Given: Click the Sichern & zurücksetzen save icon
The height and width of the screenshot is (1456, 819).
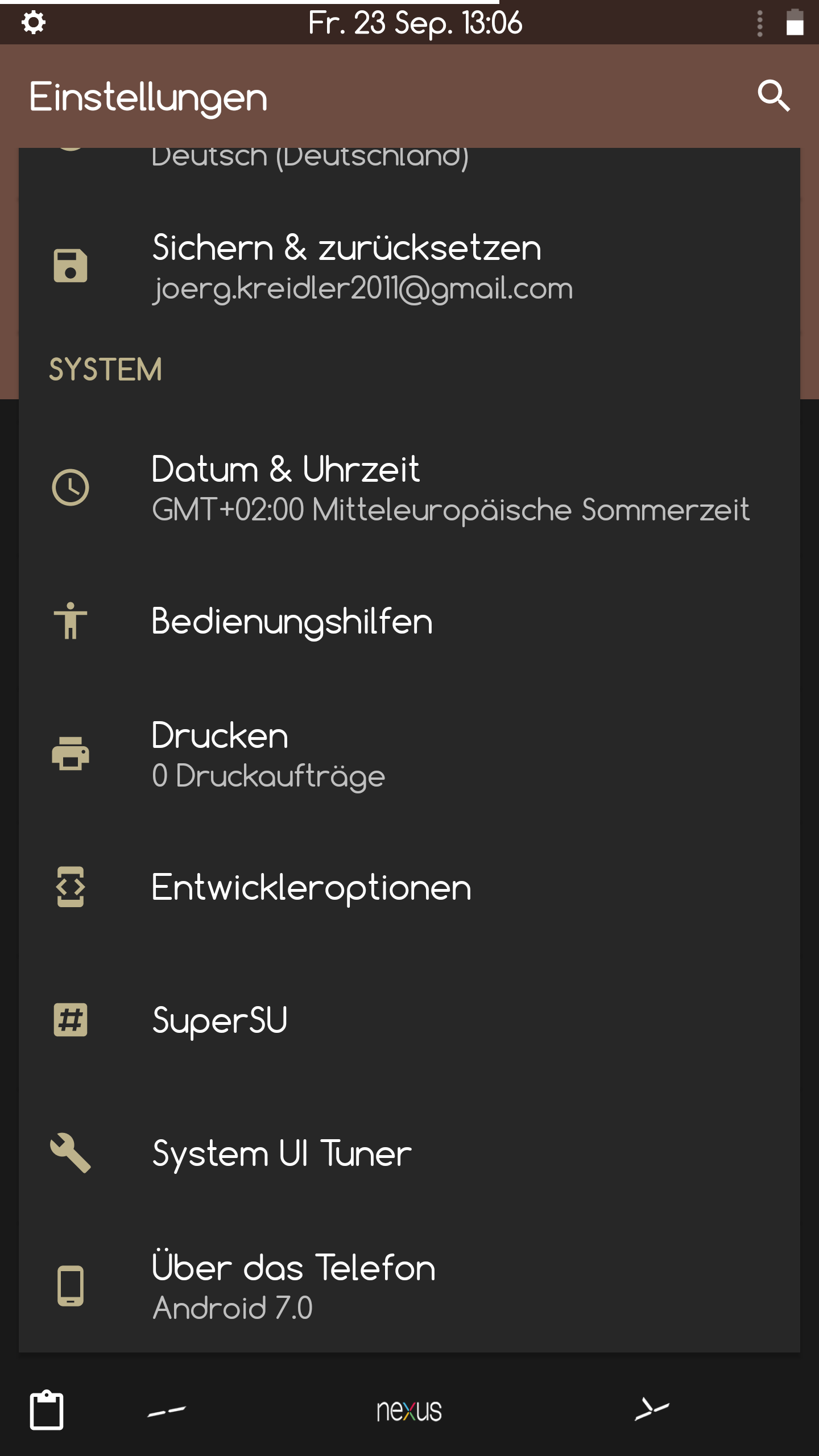Looking at the screenshot, I should coord(70,266).
